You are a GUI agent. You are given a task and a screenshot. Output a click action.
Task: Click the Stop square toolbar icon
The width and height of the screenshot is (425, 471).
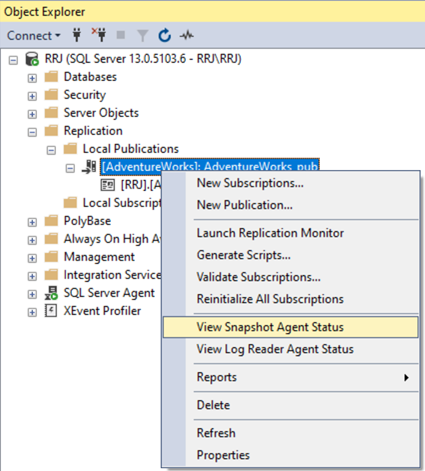pyautogui.click(x=121, y=35)
